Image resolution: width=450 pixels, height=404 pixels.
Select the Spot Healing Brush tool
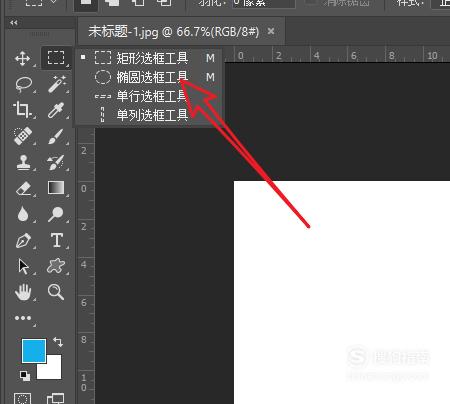(23, 136)
